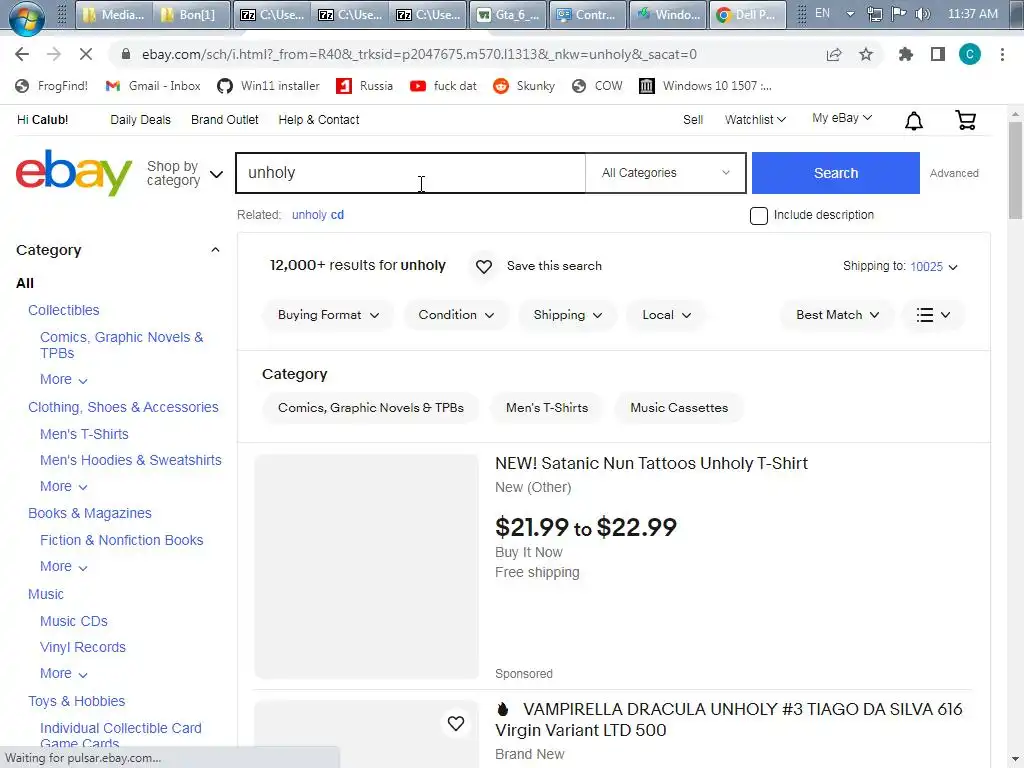Image resolution: width=1024 pixels, height=768 pixels.
Task: Open the Chrome extensions puzzle icon
Action: coord(905,54)
